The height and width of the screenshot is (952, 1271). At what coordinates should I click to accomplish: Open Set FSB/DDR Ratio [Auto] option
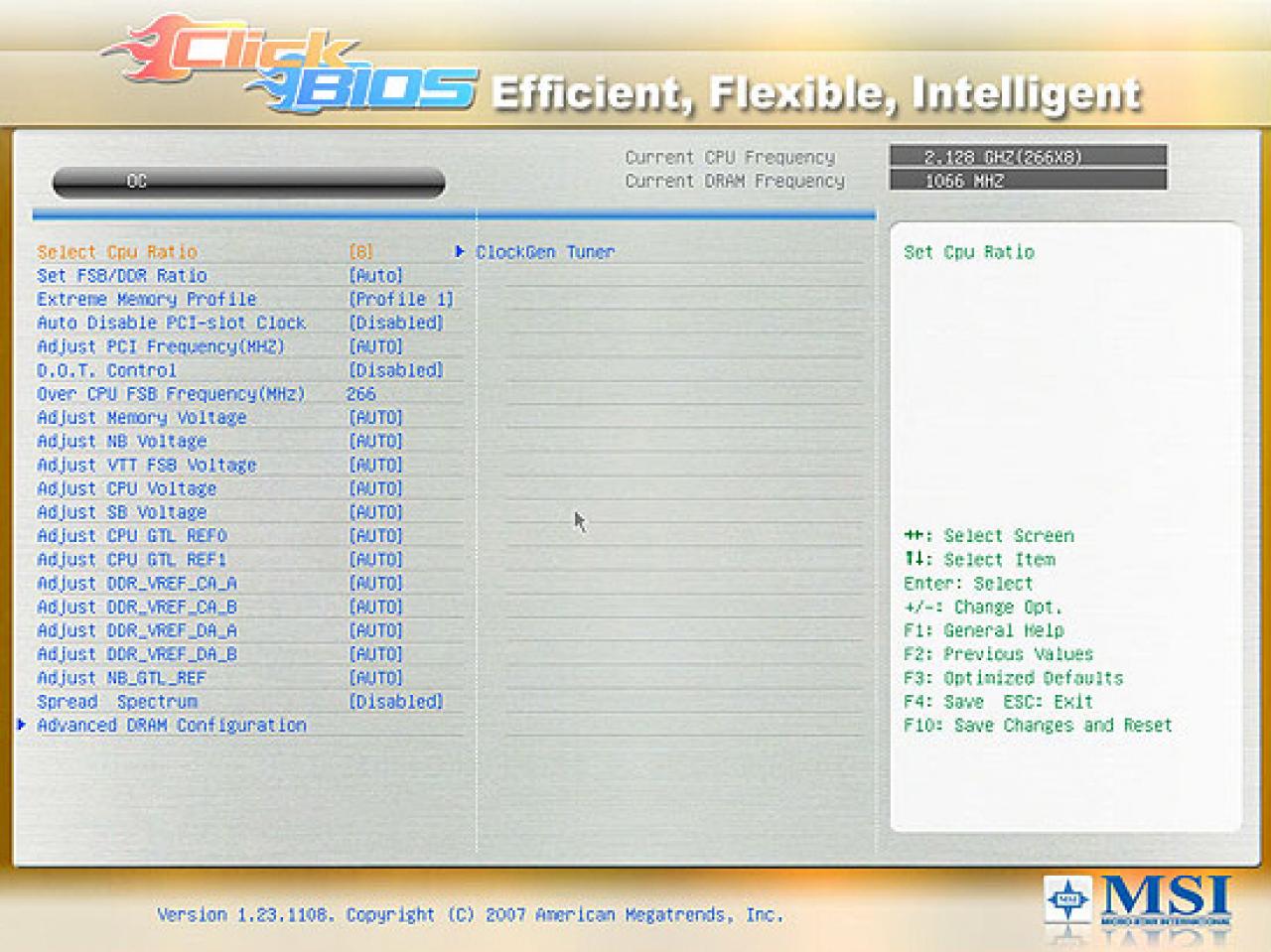[x=375, y=276]
